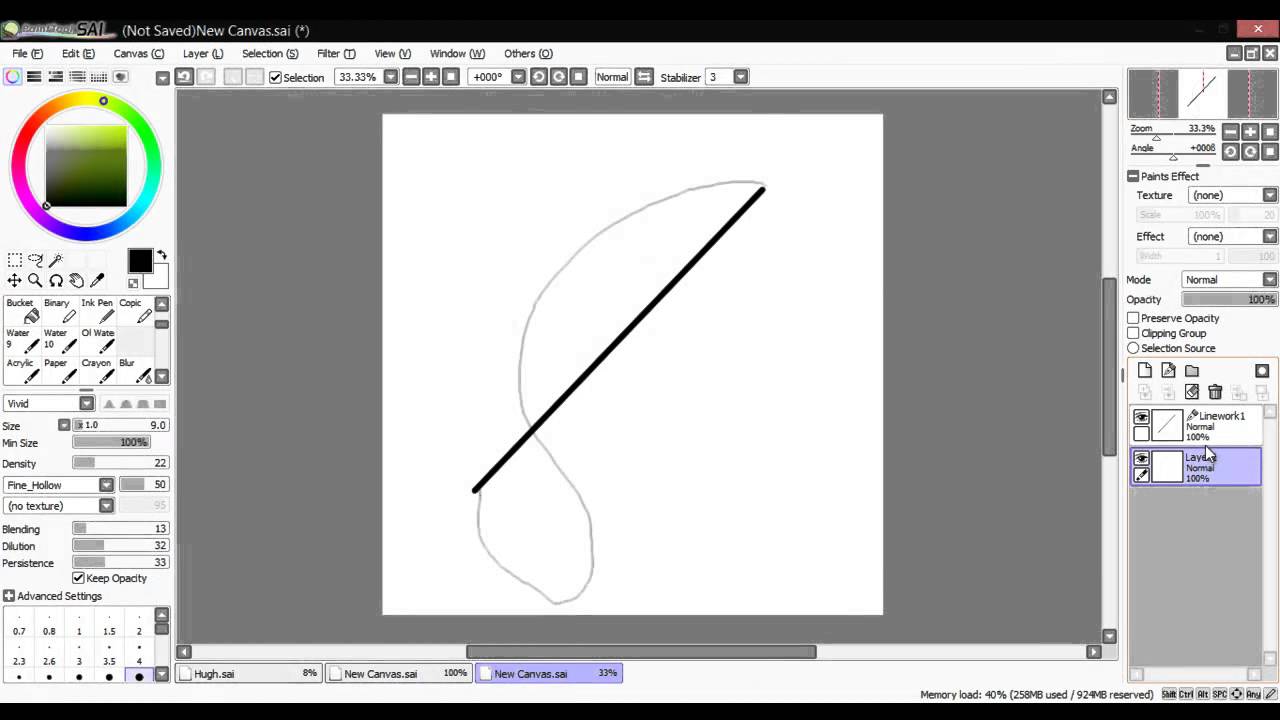The image size is (1280, 720).
Task: Open the Filter menu
Action: click(x=336, y=54)
